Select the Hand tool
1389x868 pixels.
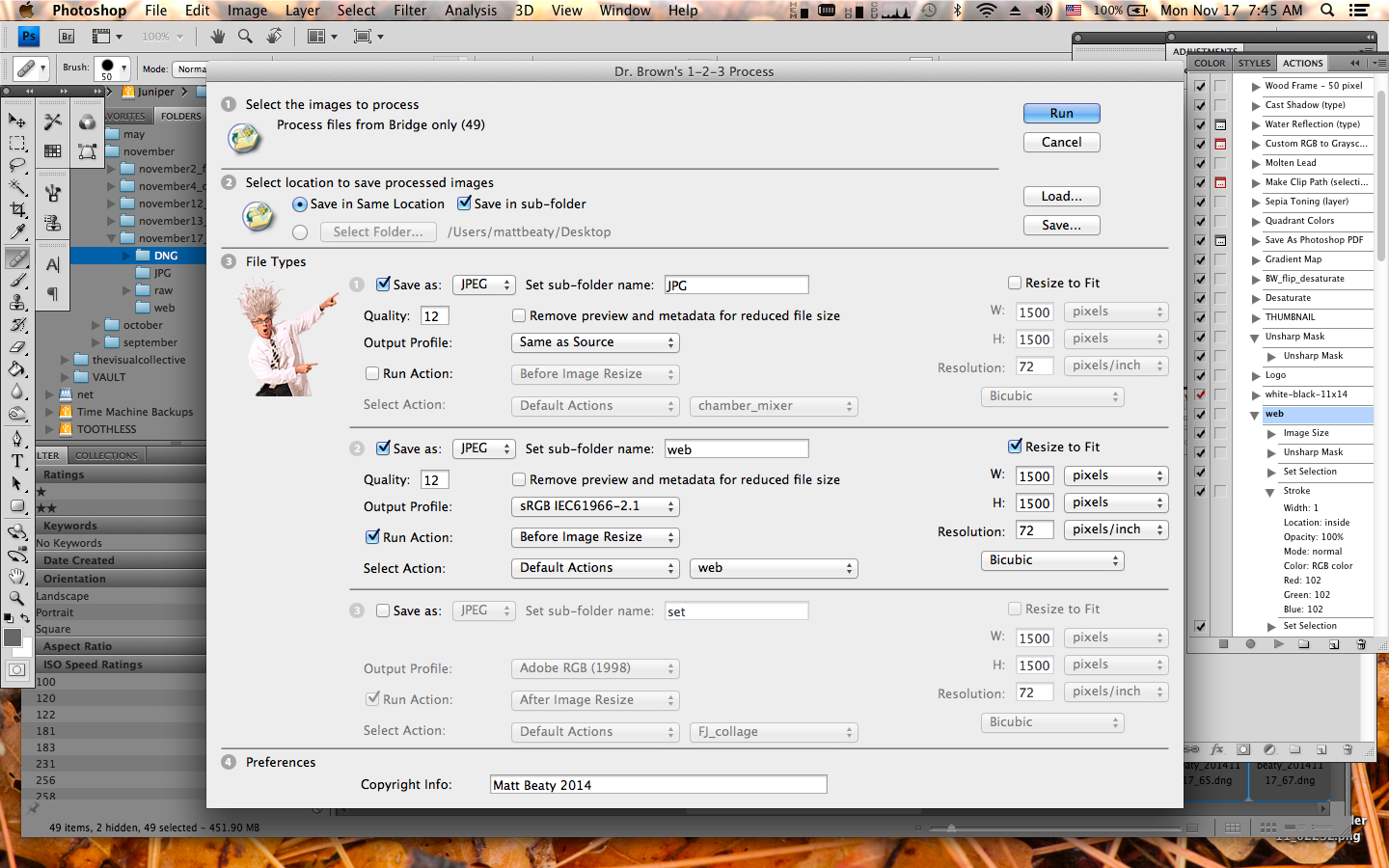click(x=17, y=576)
